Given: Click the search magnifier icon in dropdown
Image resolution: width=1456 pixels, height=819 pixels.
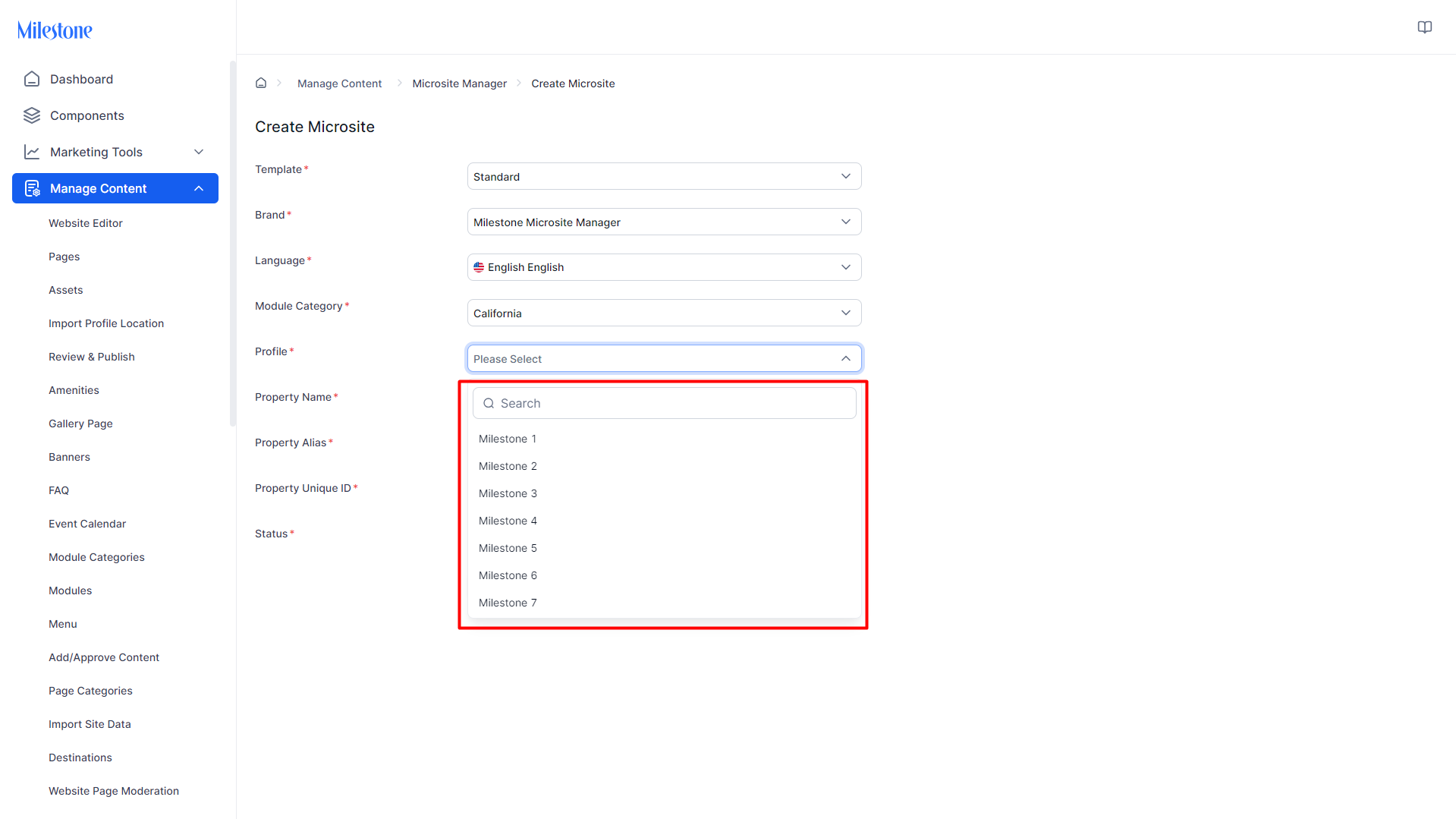Looking at the screenshot, I should point(489,403).
